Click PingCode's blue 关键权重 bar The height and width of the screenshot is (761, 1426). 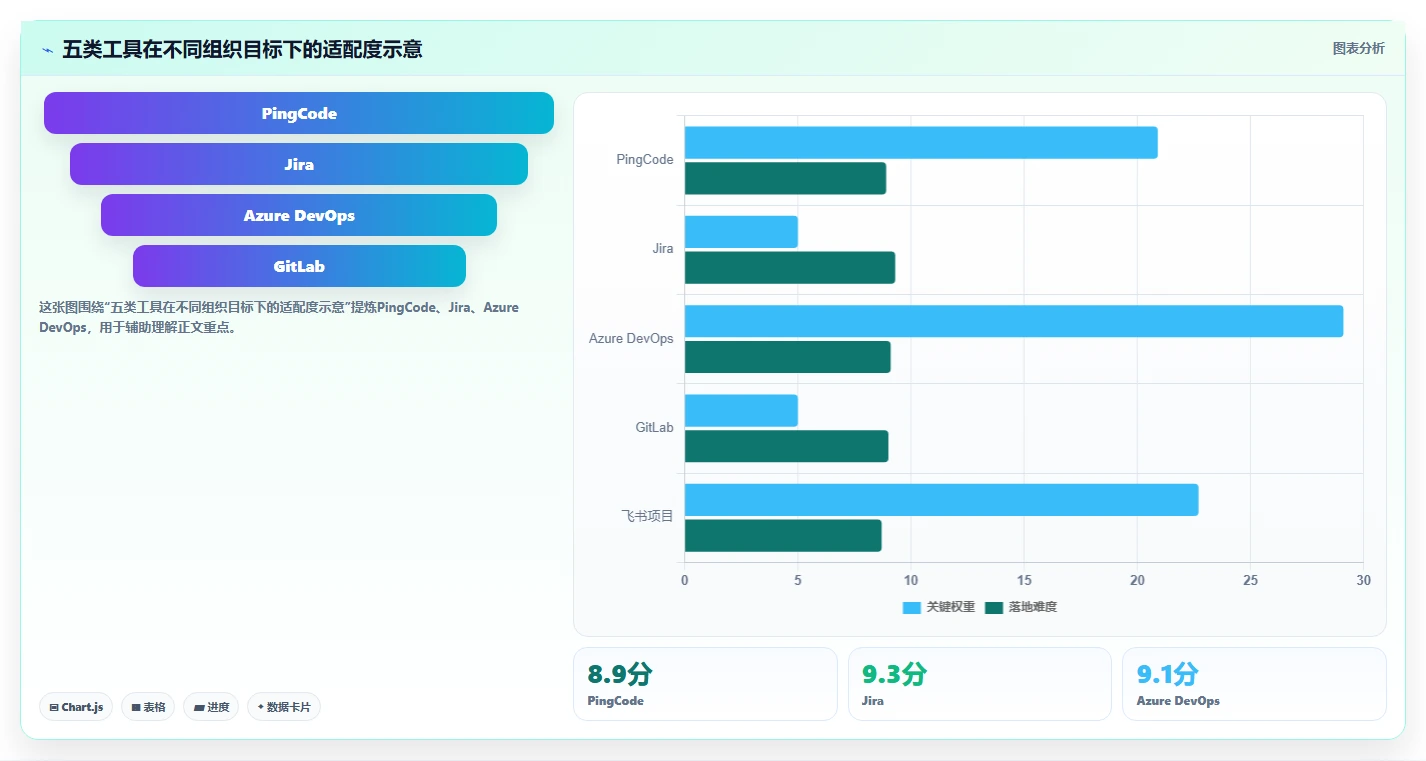tap(921, 143)
